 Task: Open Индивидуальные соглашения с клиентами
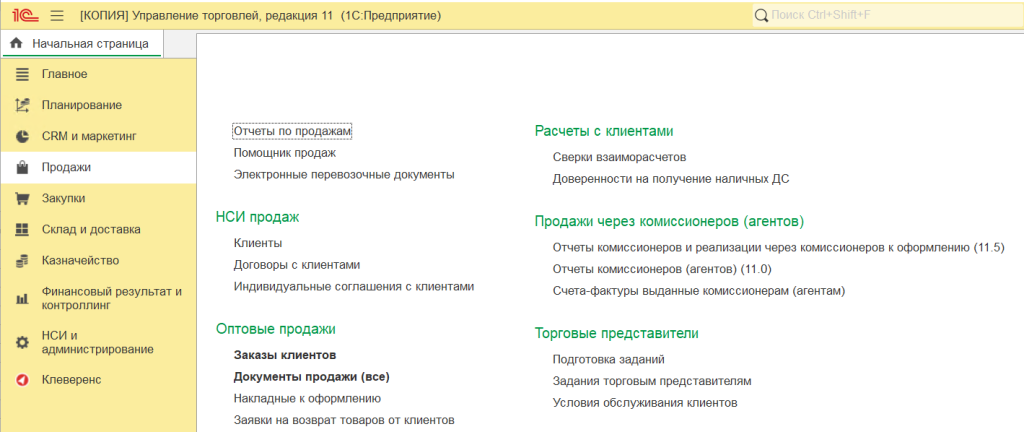pos(353,286)
